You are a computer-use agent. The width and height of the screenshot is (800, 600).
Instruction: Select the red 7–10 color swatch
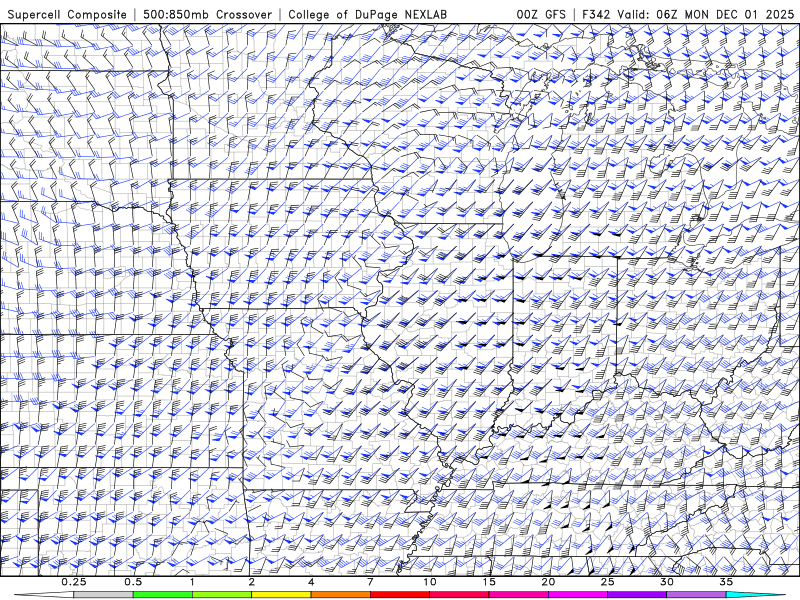(x=400, y=595)
